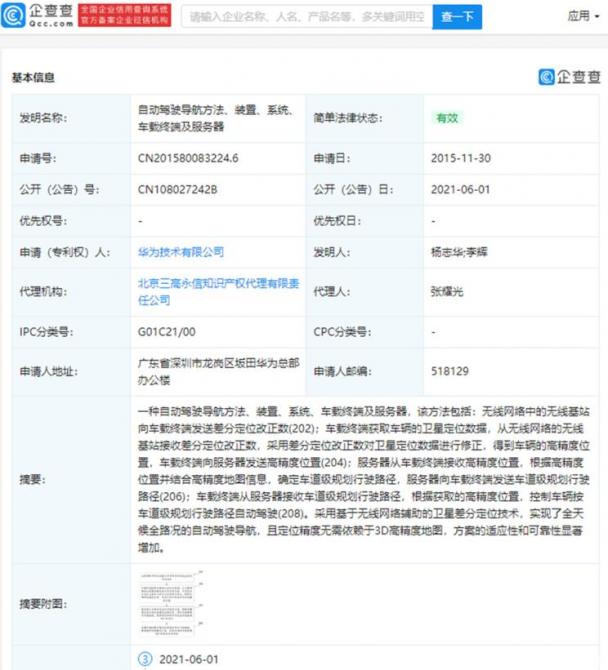Select agent name 张耀光
The width and height of the screenshot is (608, 670).
coord(447,292)
